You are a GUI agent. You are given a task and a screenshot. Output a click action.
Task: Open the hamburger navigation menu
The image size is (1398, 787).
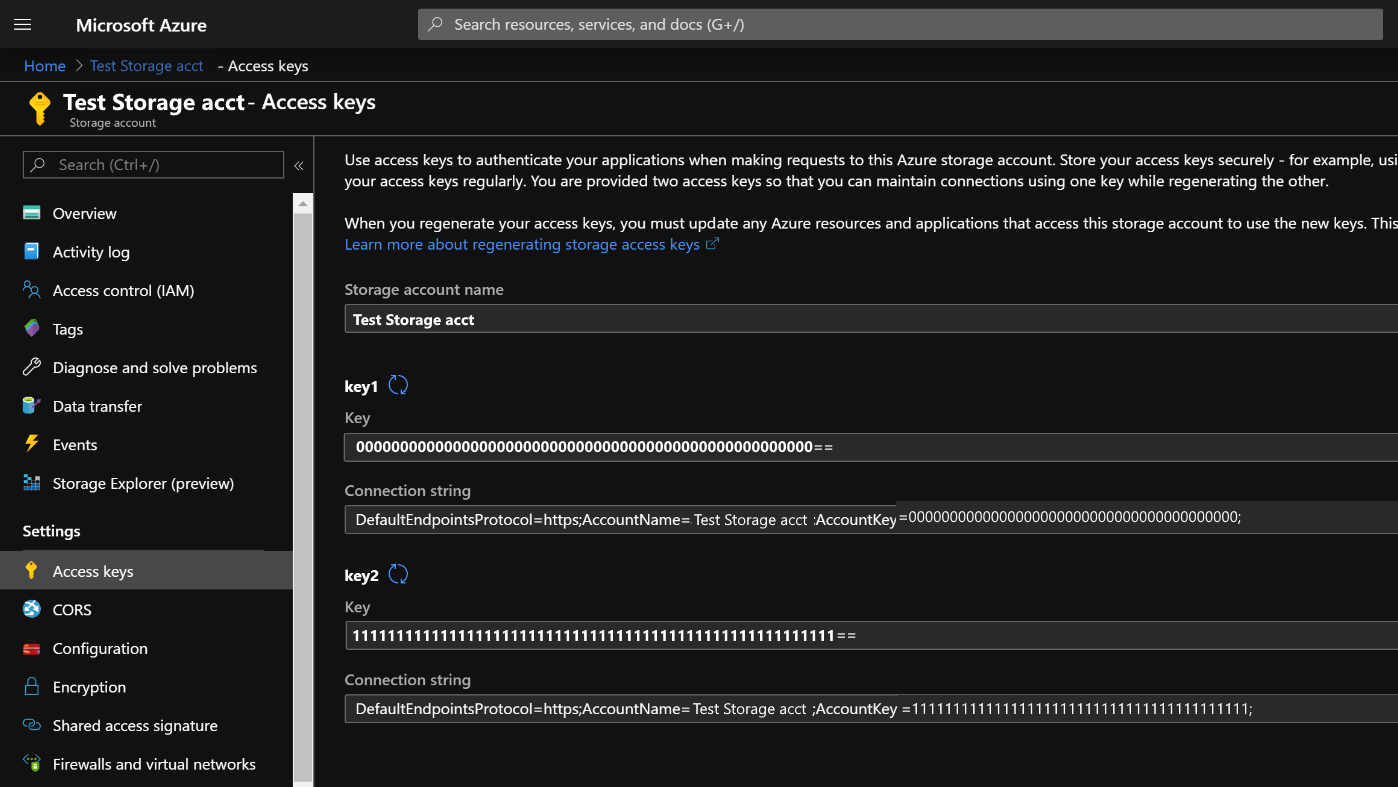22,24
